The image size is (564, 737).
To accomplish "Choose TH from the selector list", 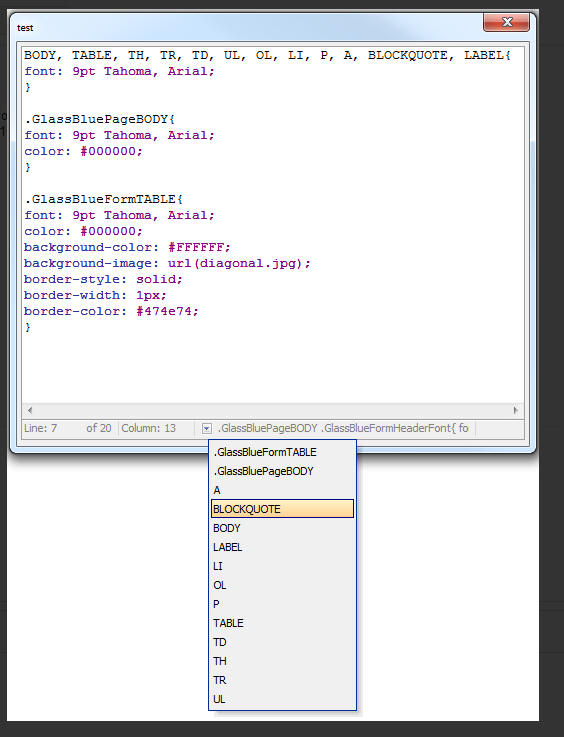I will click(282, 661).
